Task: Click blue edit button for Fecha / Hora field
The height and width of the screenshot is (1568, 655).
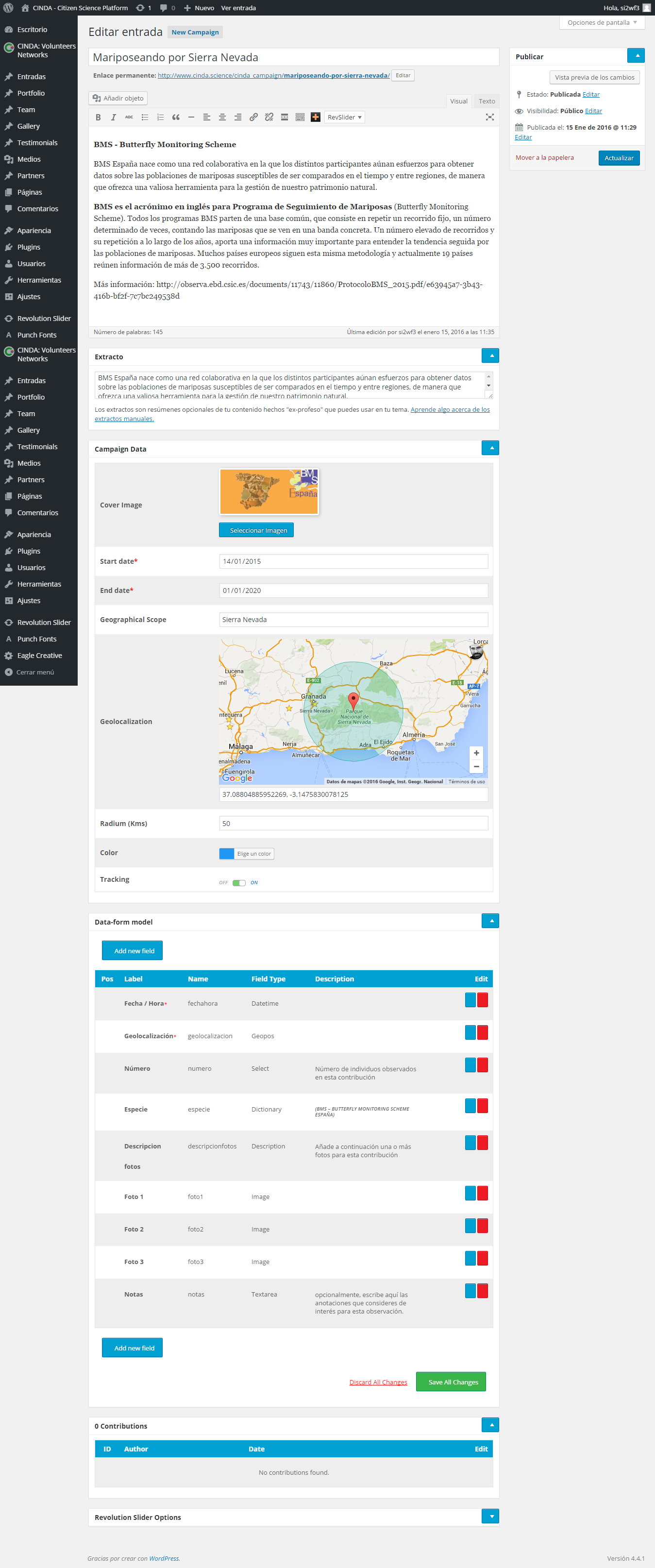Action: (470, 1000)
